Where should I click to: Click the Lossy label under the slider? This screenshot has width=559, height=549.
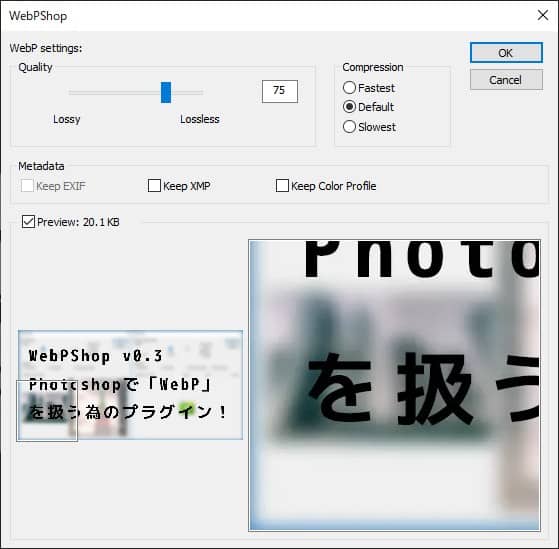(67, 119)
